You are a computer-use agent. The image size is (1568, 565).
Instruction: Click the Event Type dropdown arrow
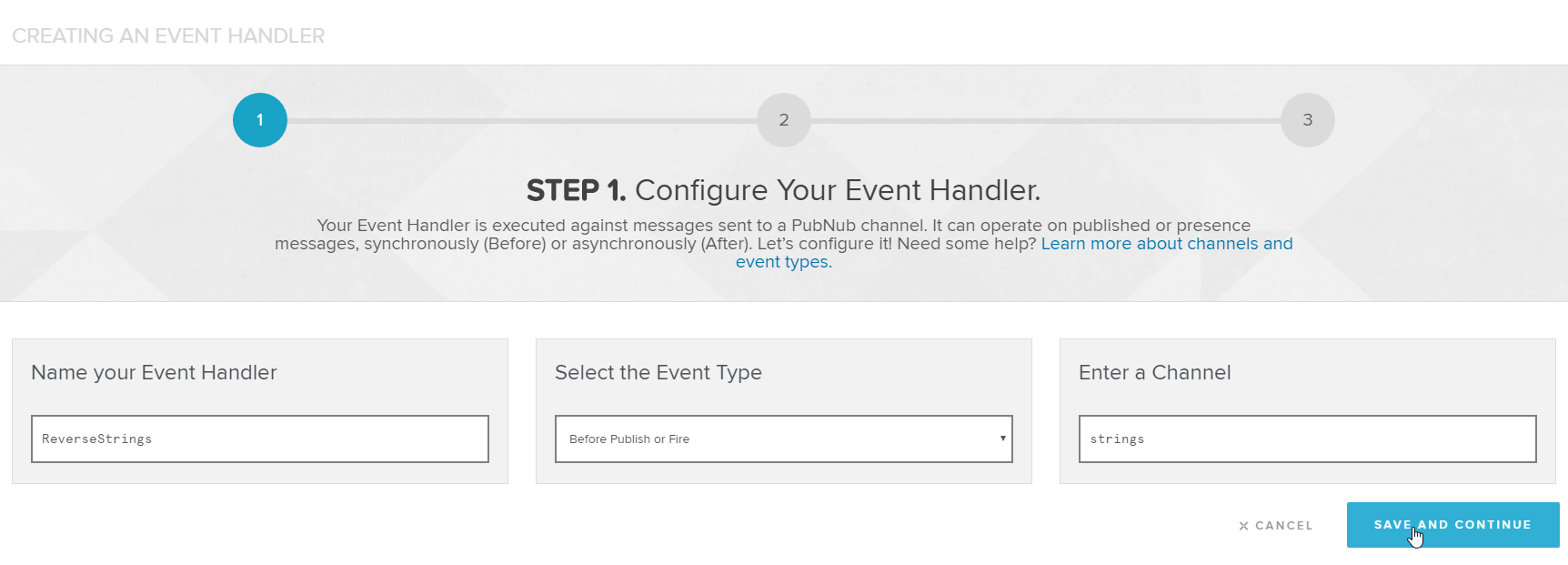(1002, 439)
